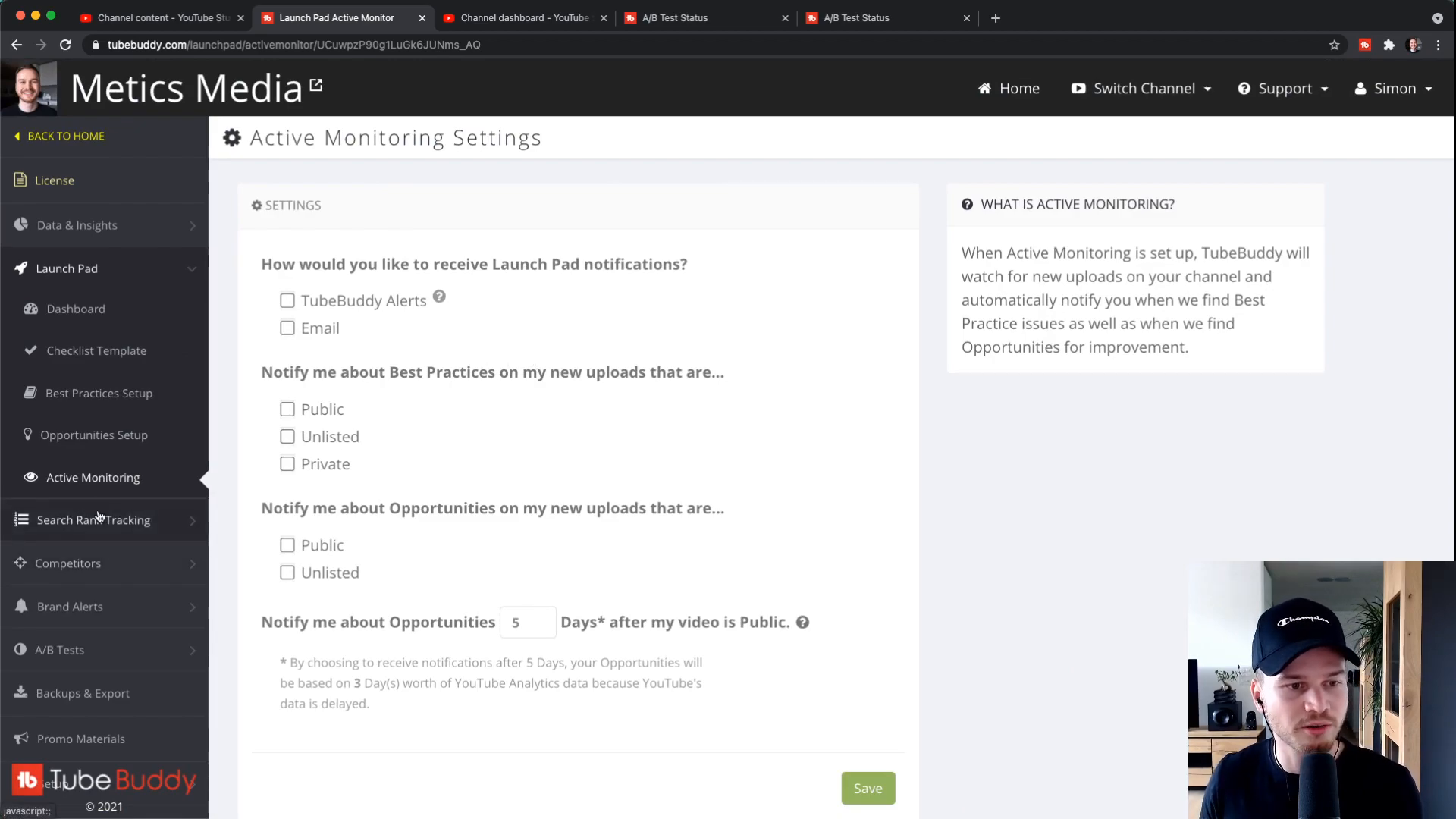
Task: Open the sidebar Dashboard link
Action: [x=76, y=309]
